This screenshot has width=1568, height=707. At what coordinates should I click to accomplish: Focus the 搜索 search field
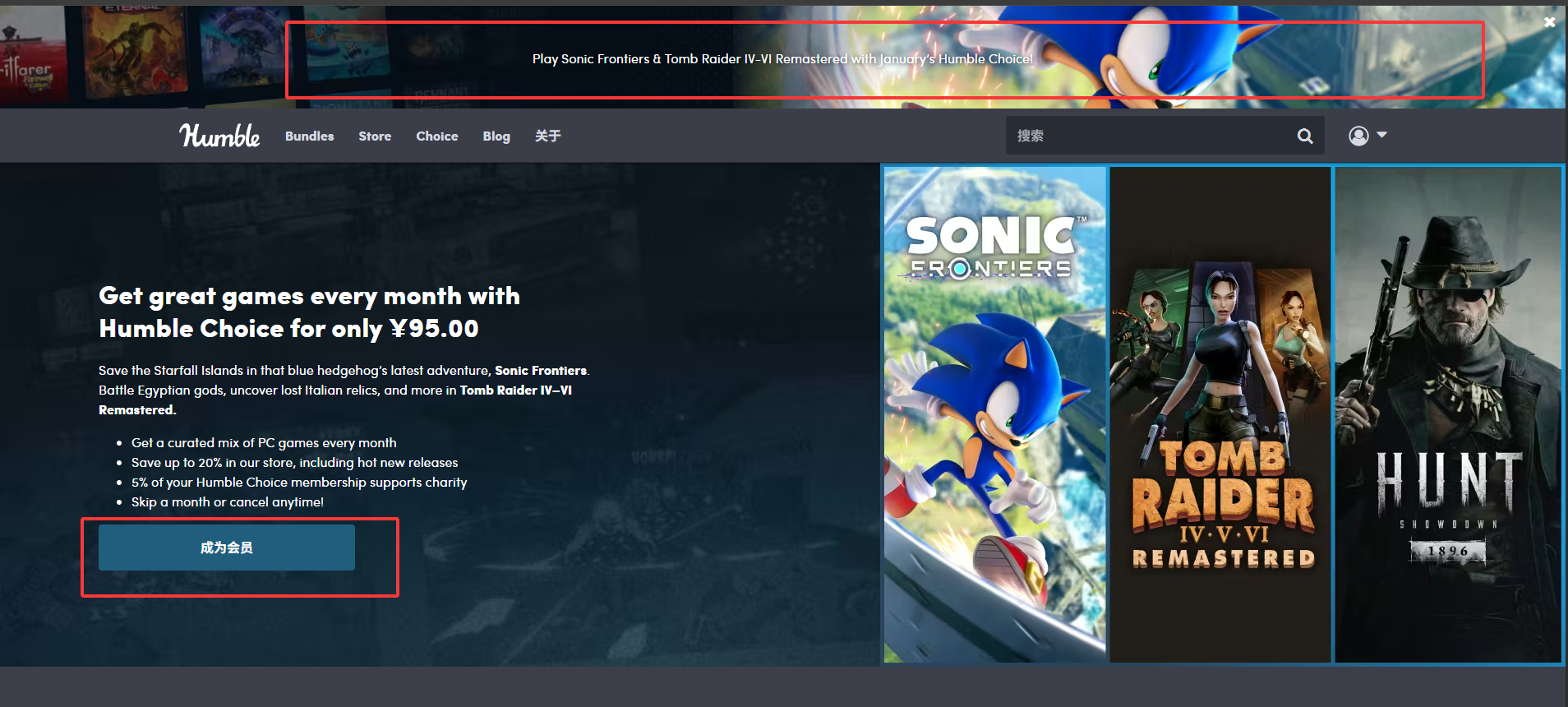(1151, 136)
